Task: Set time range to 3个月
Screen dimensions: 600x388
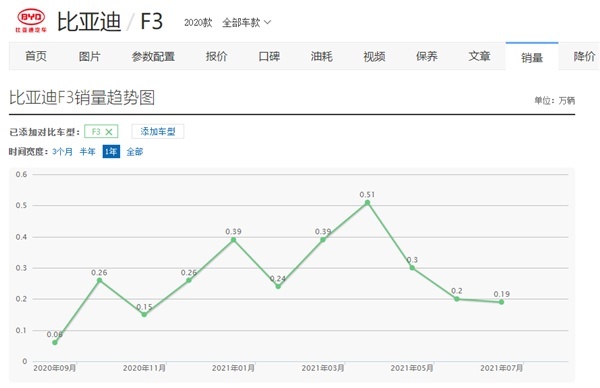Action: (62, 152)
